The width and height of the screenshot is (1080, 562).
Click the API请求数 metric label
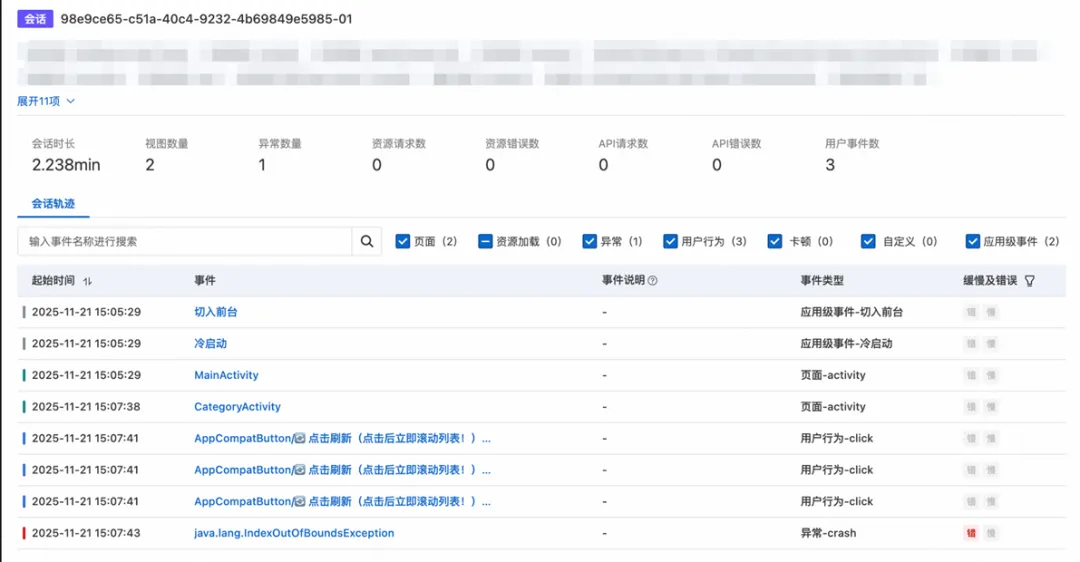click(623, 144)
